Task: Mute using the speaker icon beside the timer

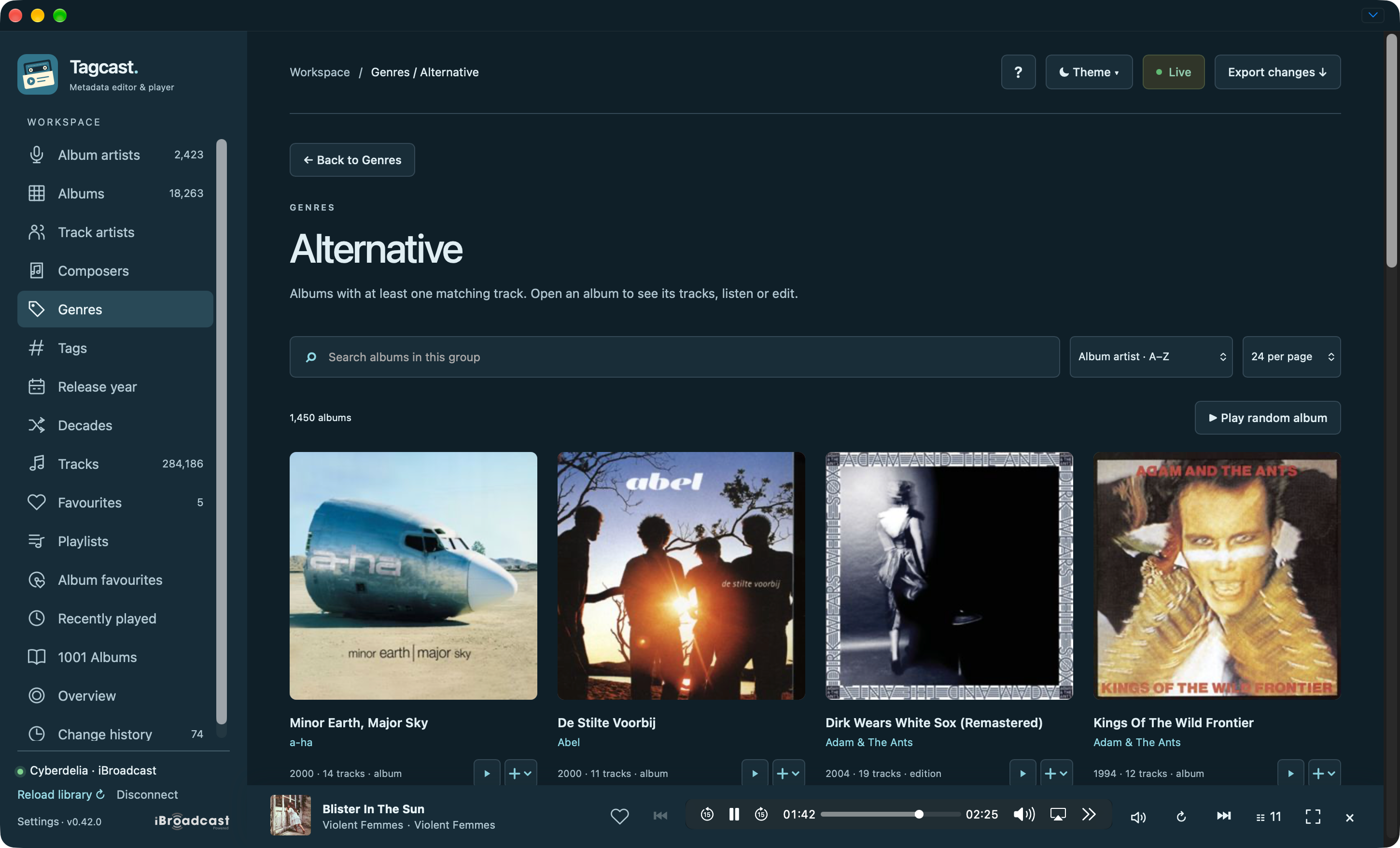Action: tap(1024, 815)
